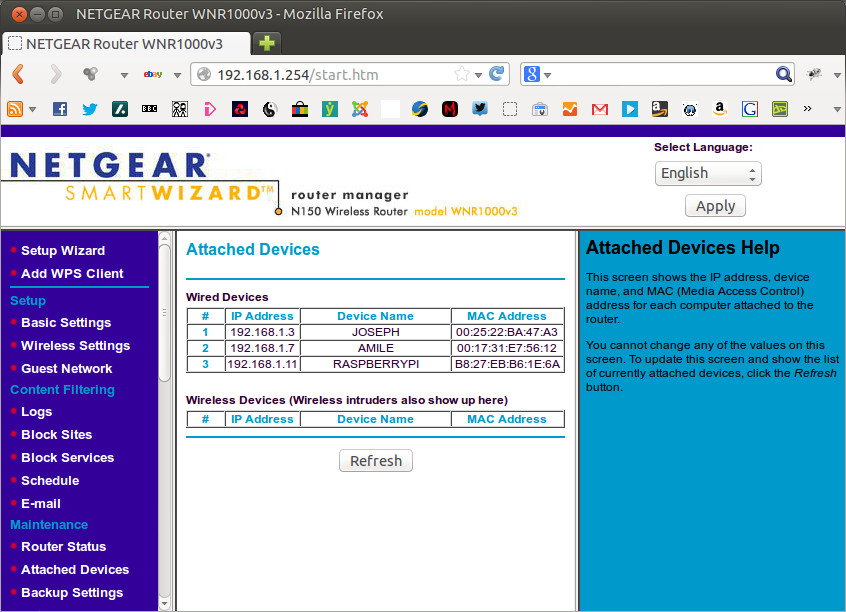Open the E-mail settings page
Viewport: 846px width, 612px height.
tap(41, 504)
